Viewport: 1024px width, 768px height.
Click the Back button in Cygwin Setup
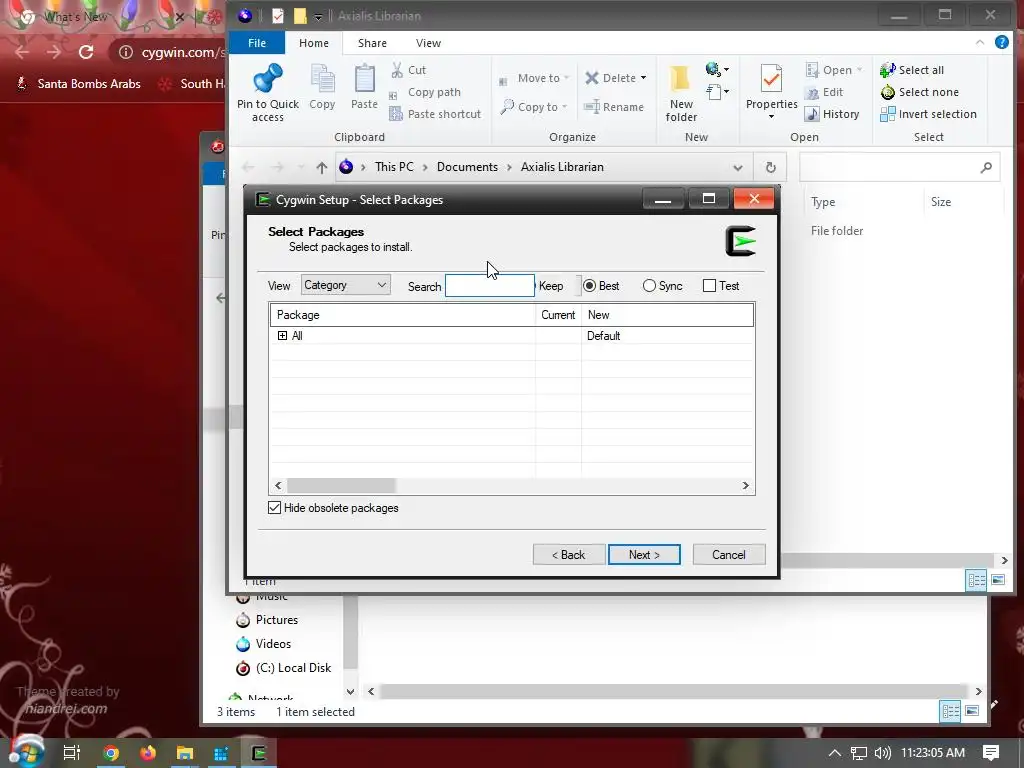pyautogui.click(x=569, y=554)
